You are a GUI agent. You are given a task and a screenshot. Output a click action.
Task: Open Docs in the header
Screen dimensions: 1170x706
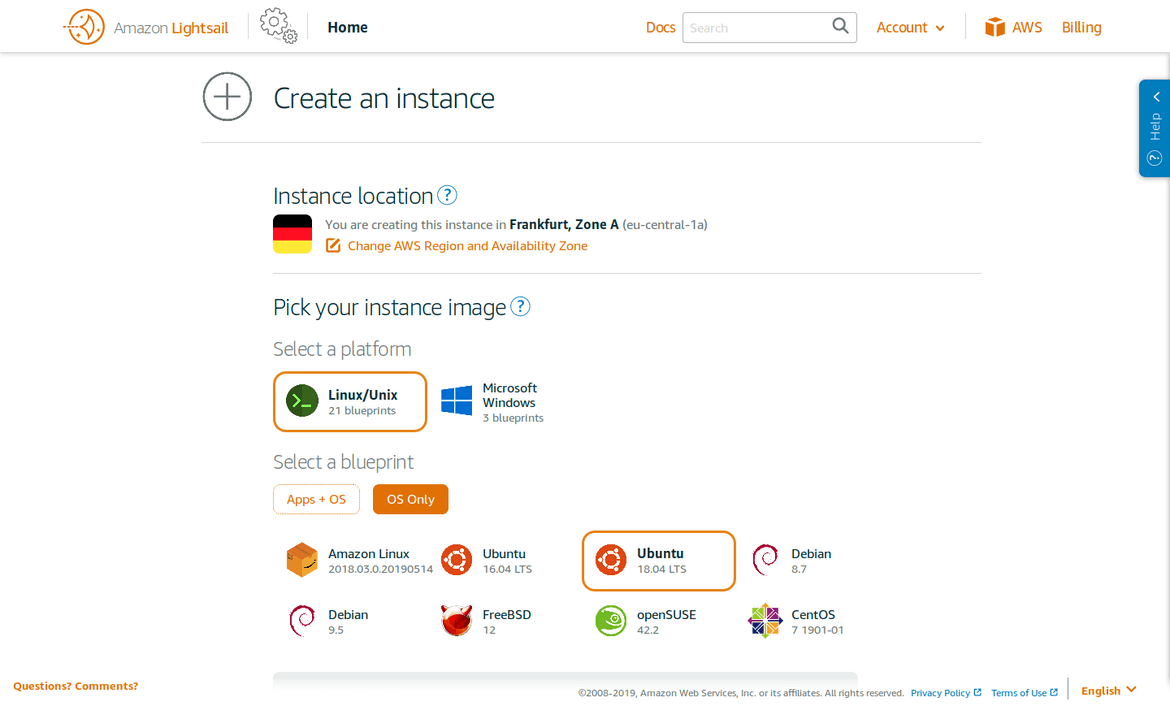tap(660, 28)
